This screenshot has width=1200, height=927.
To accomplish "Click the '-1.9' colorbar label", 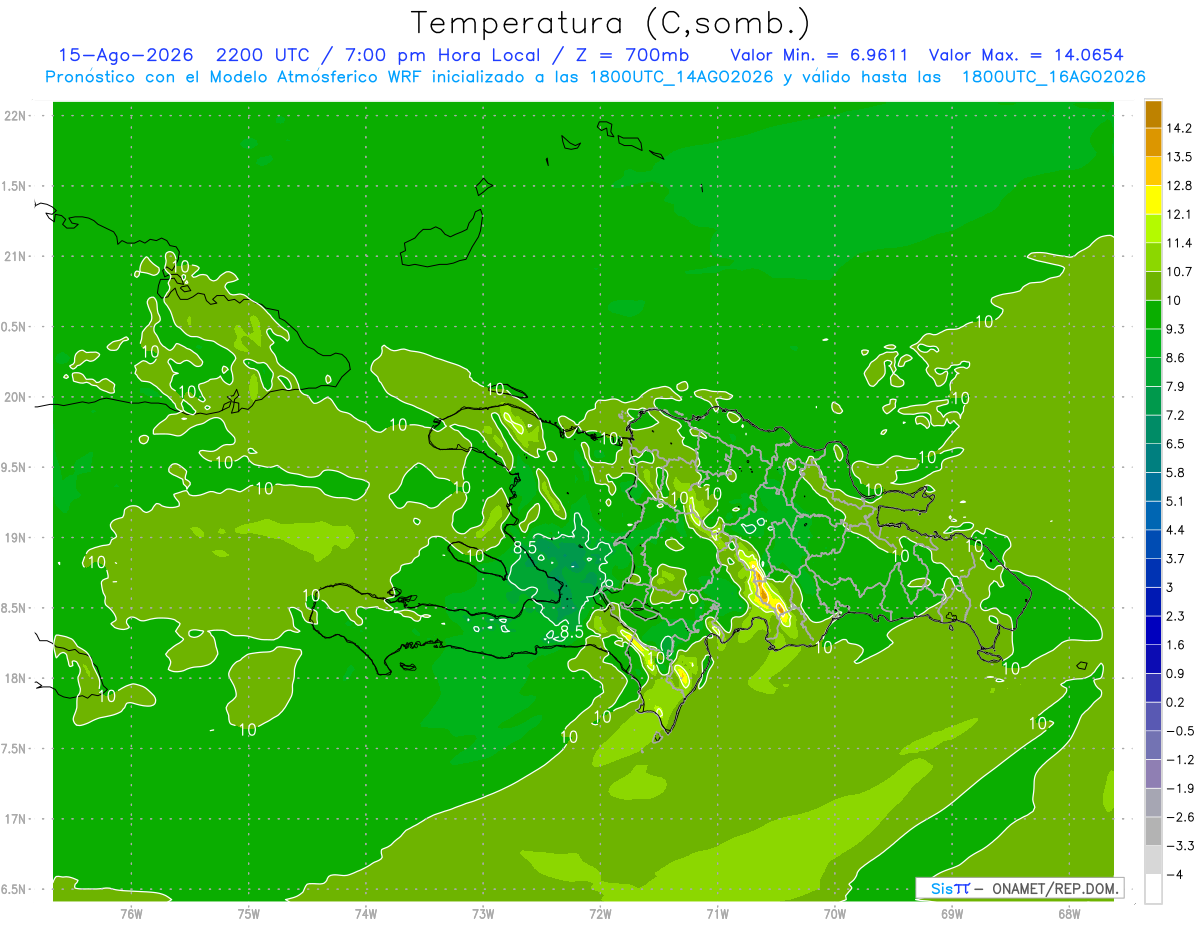I will [1180, 788].
